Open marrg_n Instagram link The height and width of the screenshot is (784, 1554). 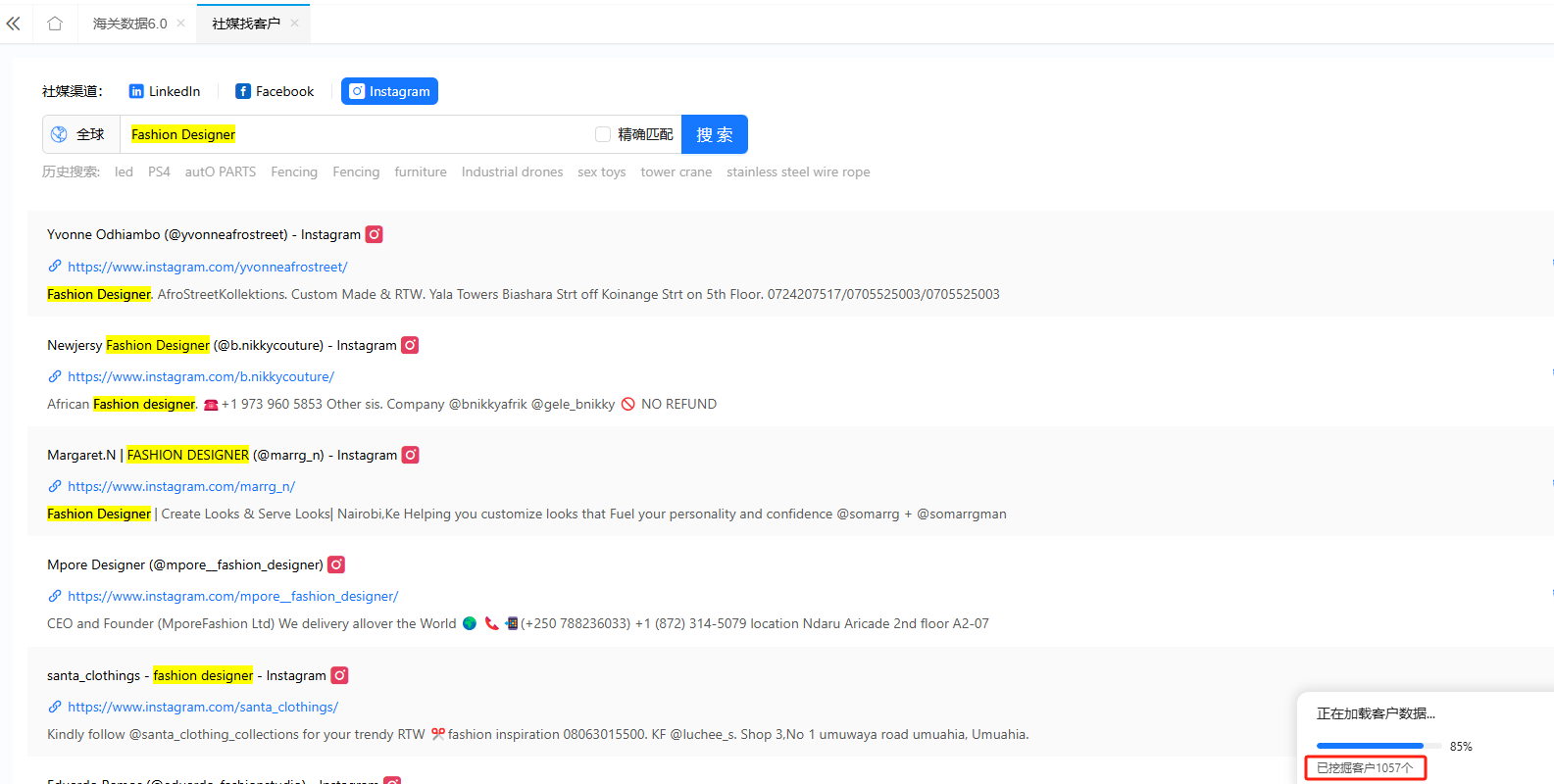pos(181,486)
